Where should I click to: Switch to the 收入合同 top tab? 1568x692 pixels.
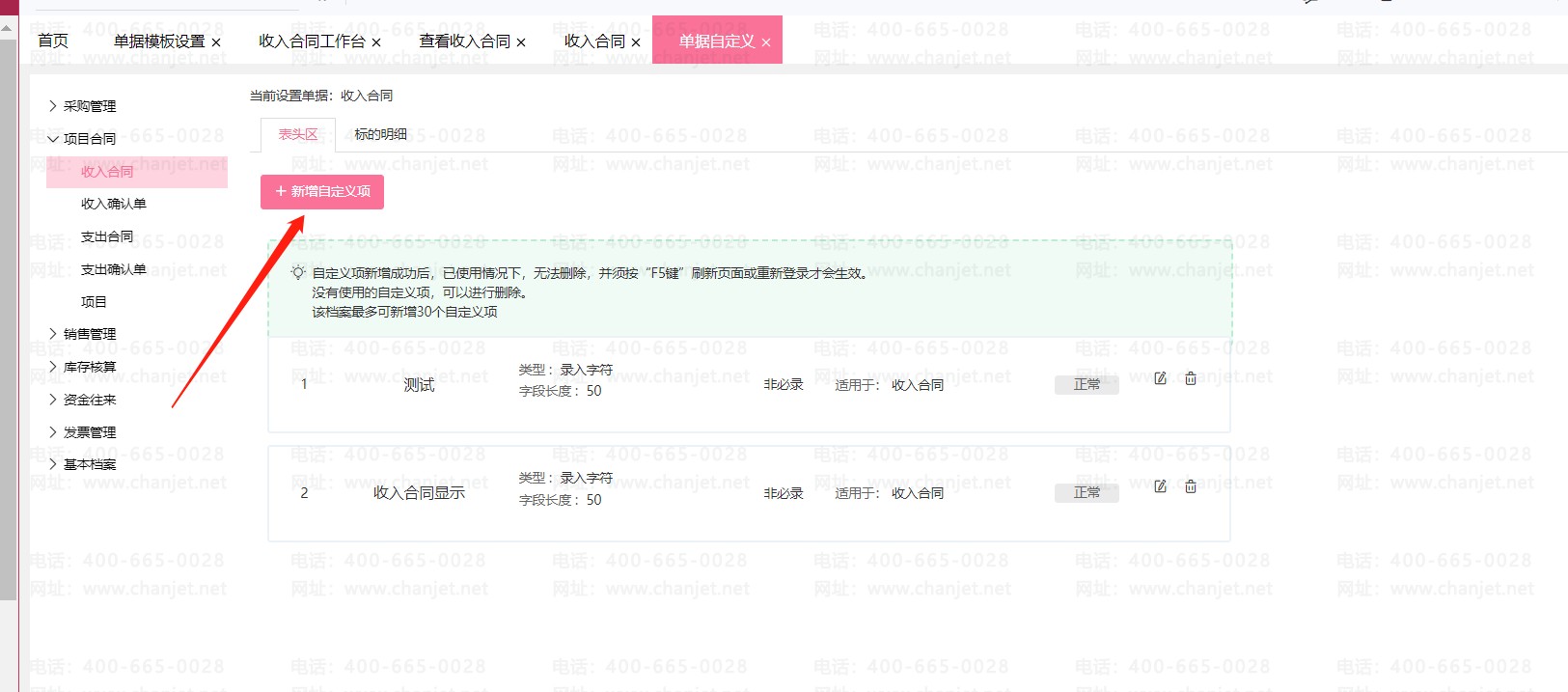[x=594, y=42]
